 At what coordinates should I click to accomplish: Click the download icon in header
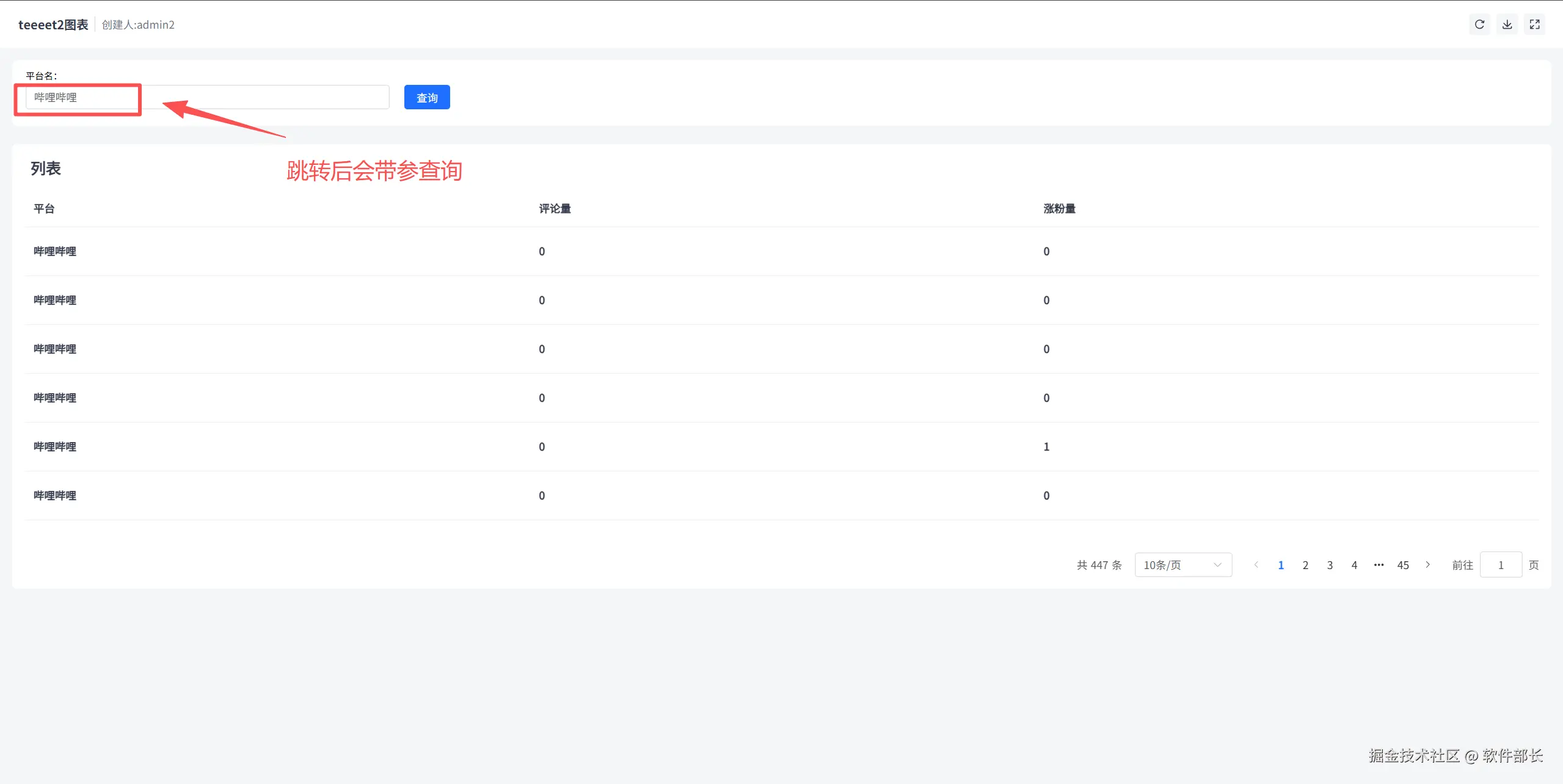click(1507, 24)
